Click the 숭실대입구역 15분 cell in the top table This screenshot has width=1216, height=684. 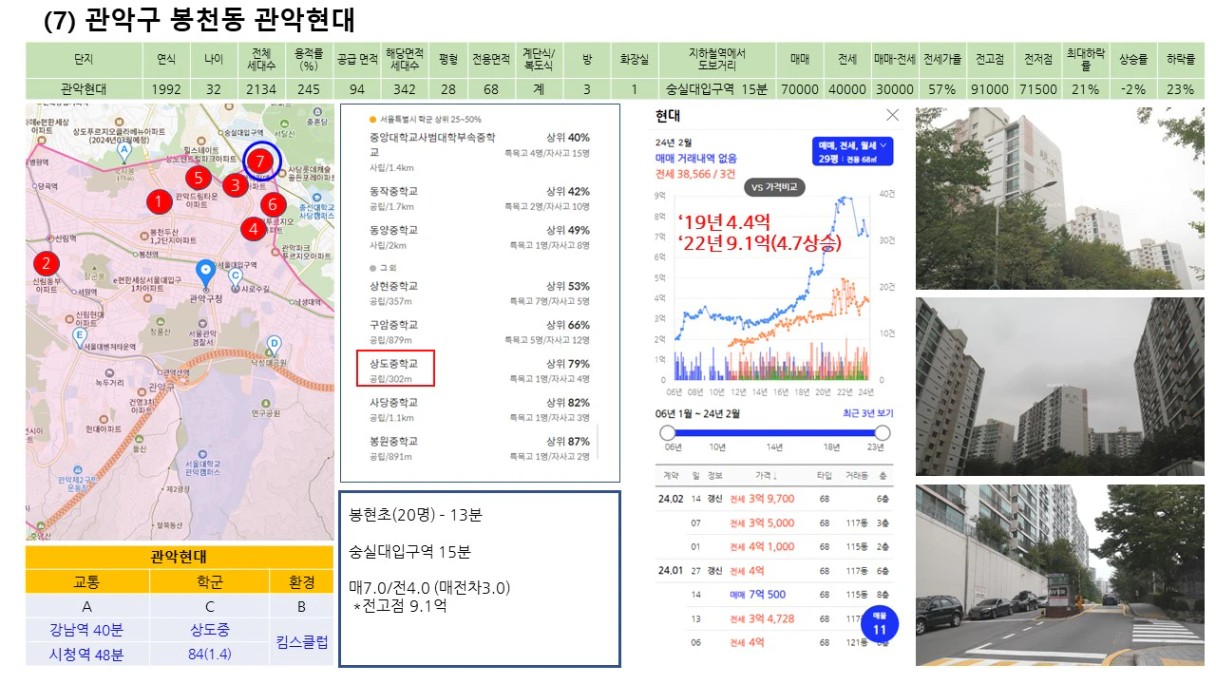716,89
